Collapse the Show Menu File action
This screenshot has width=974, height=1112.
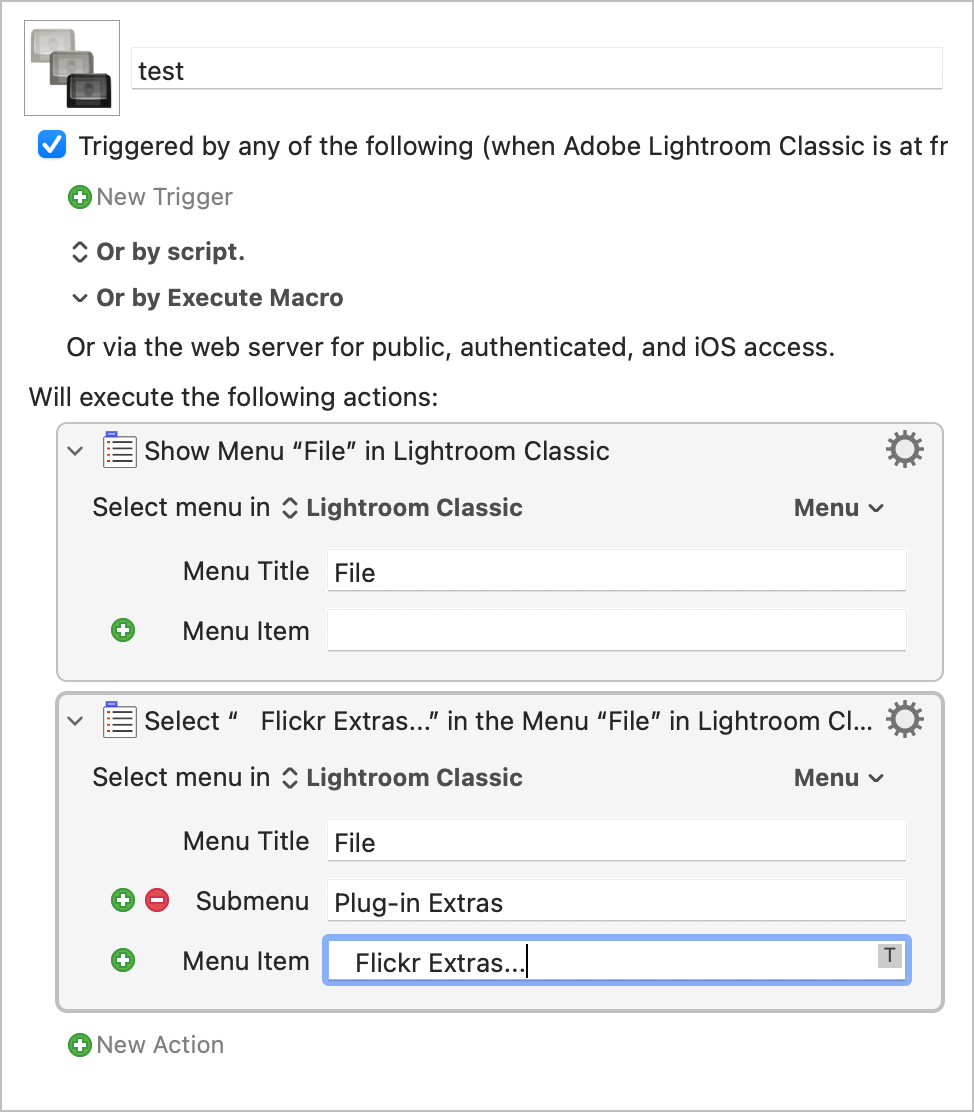75,451
